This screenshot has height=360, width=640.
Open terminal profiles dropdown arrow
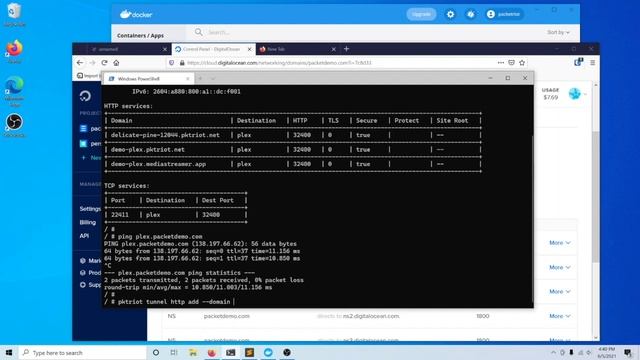[x=213, y=79]
